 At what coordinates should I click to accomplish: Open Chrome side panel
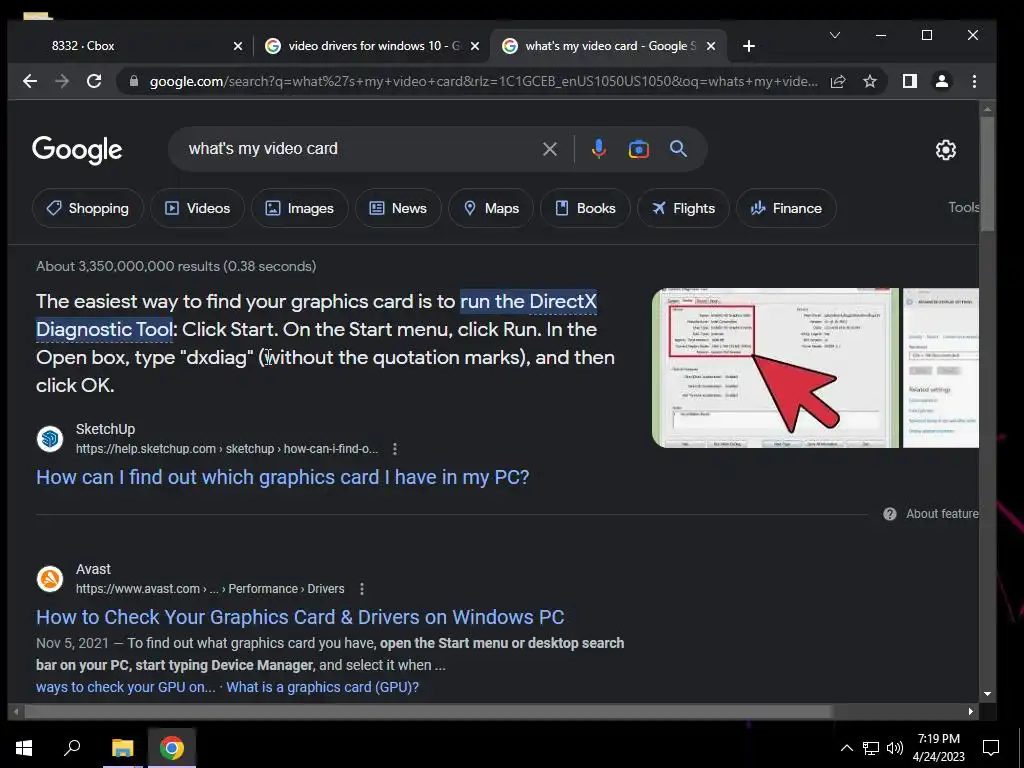click(910, 81)
